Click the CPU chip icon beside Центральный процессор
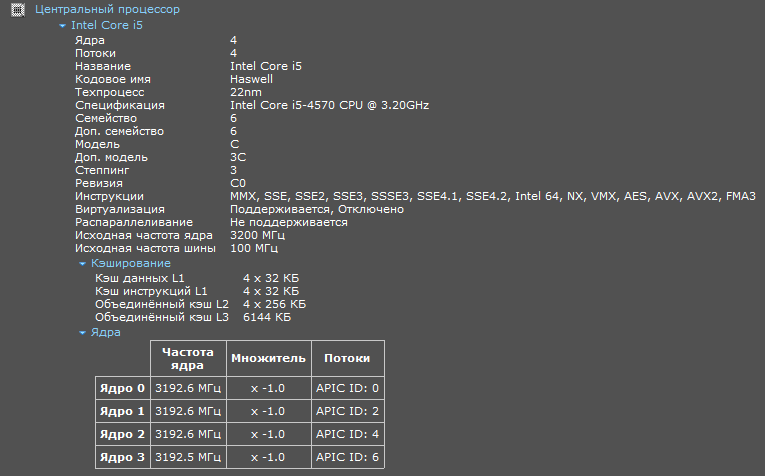This screenshot has width=765, height=476. coord(18,10)
